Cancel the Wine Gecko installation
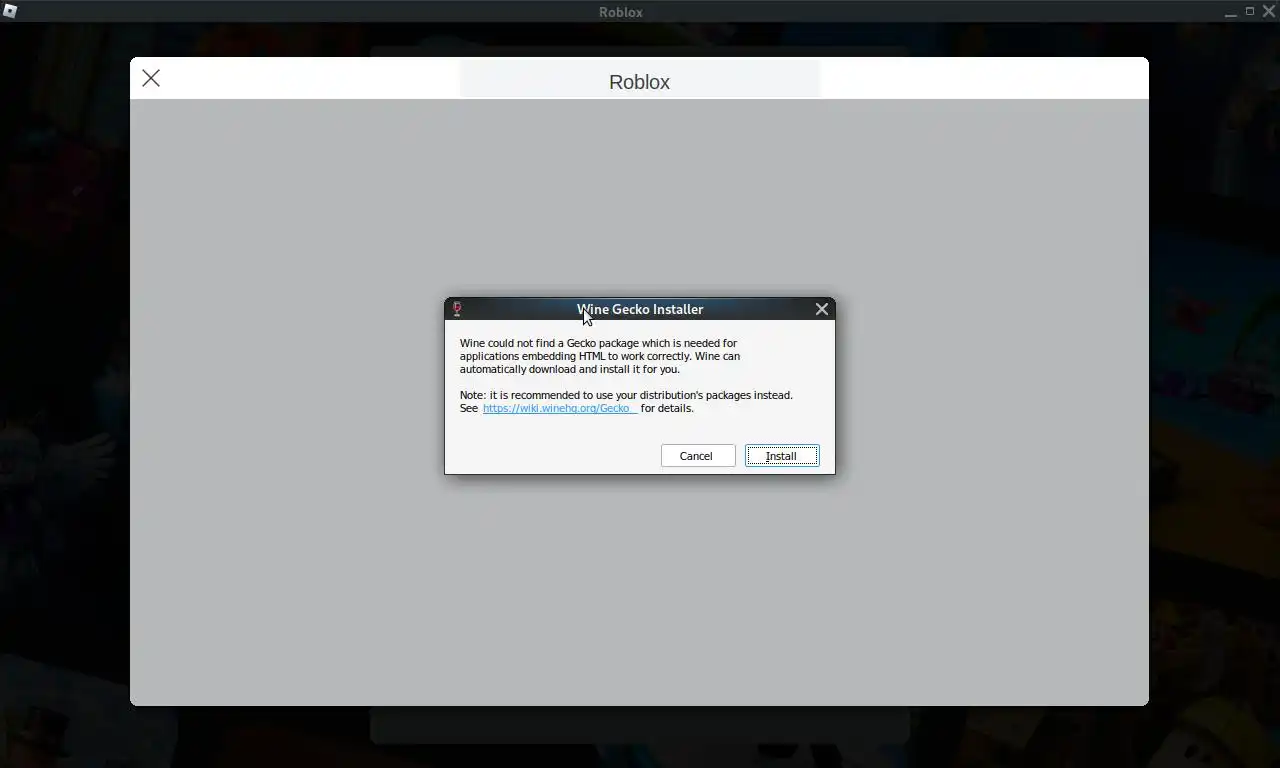Screen dimensions: 1280x768 pos(698,456)
